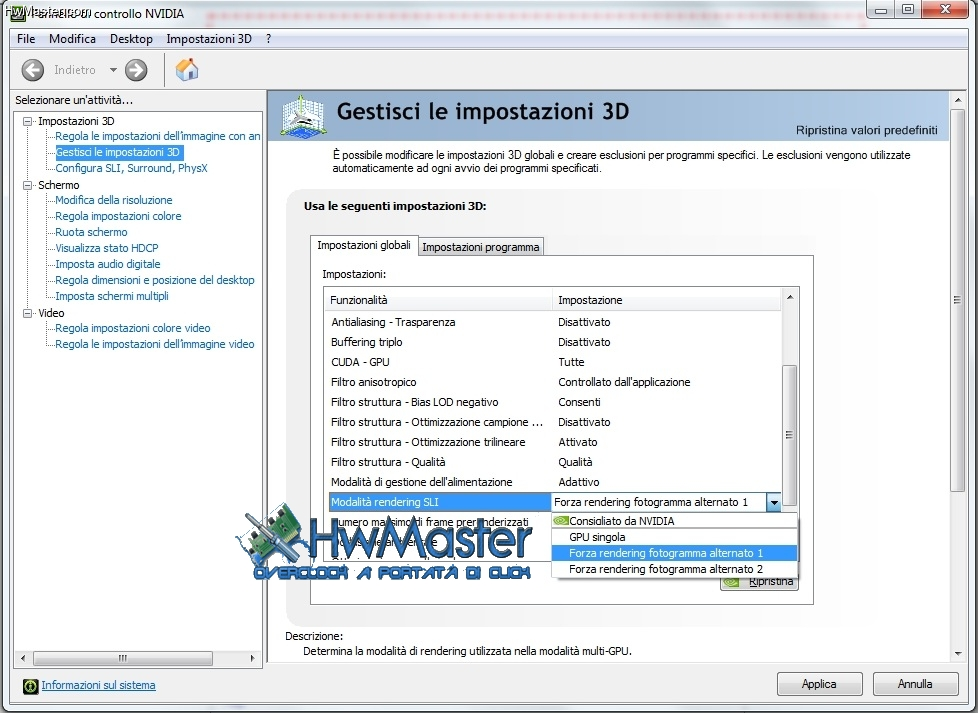
Task: Choose GPU singola option
Action: point(674,537)
